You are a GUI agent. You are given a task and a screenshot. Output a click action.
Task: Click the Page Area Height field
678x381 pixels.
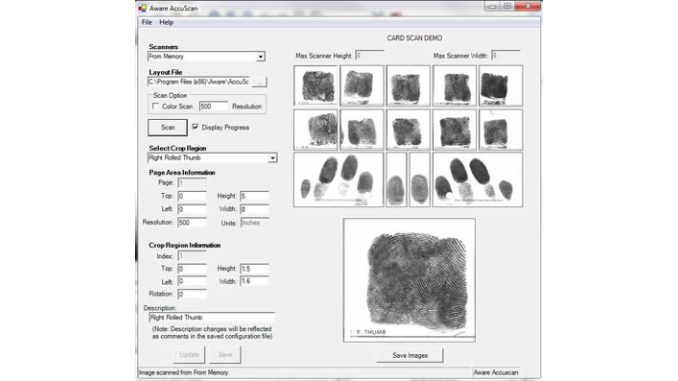point(254,196)
